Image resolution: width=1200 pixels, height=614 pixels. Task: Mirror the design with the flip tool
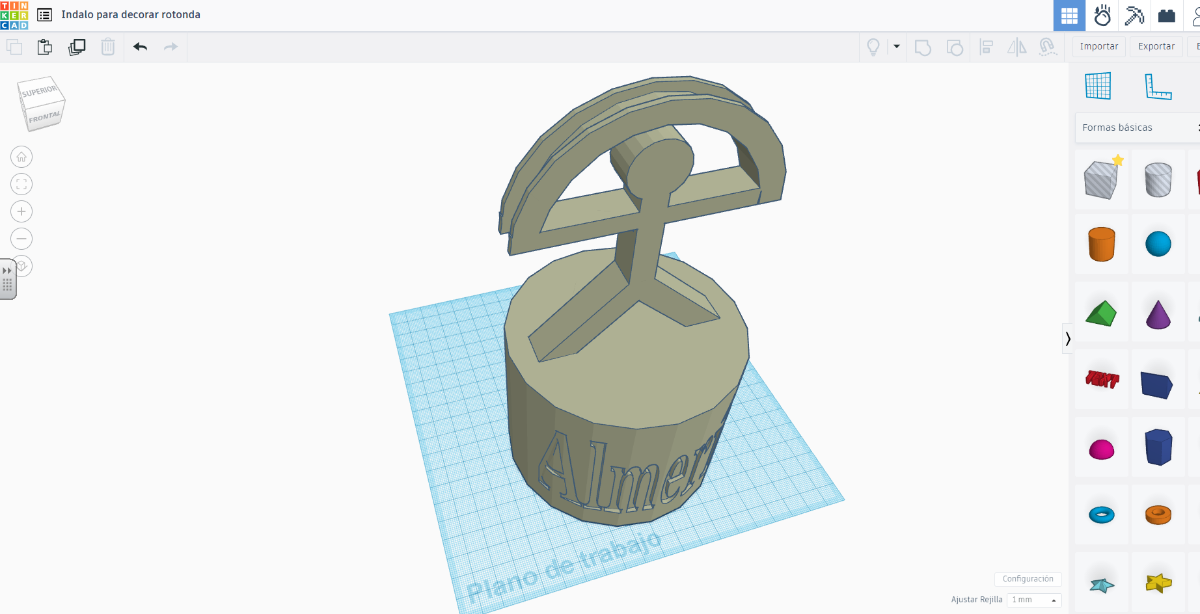1015,46
